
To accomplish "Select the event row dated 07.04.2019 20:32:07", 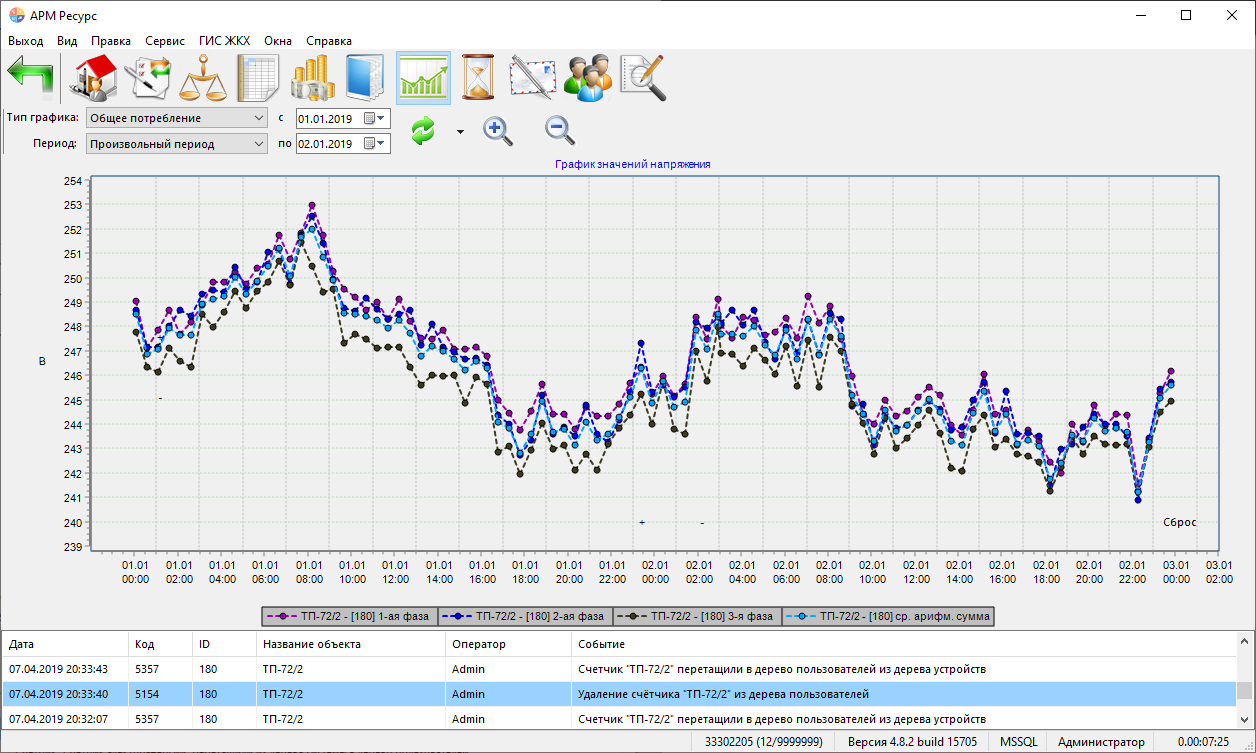I will (x=618, y=719).
